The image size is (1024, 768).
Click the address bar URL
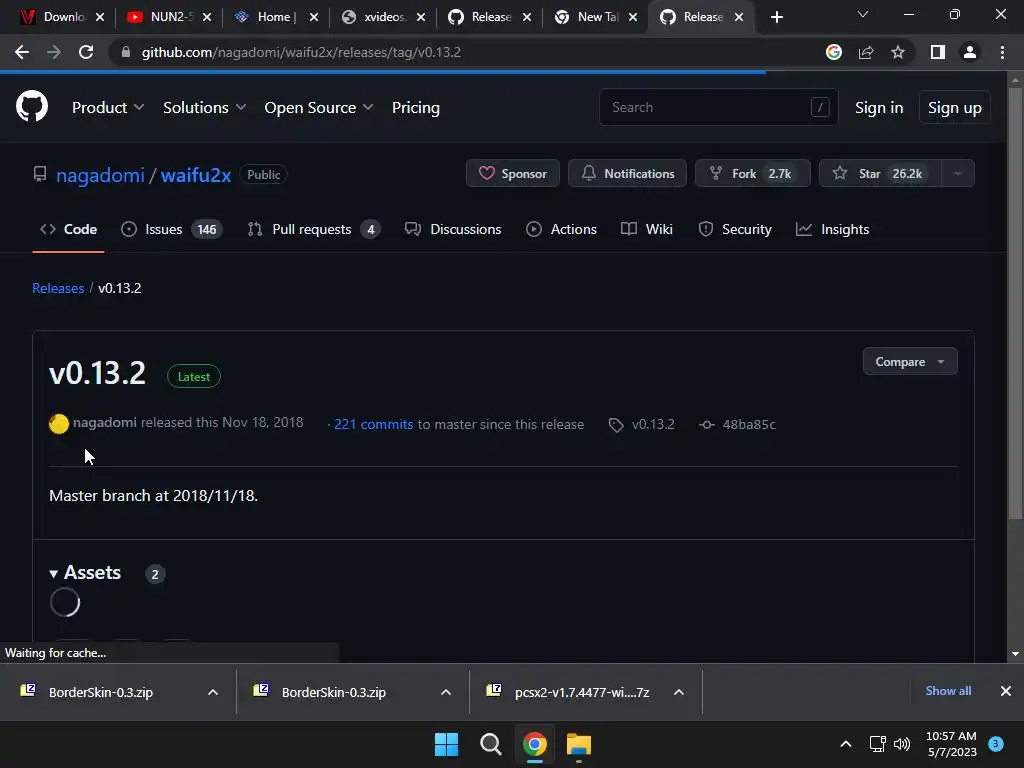pyautogui.click(x=301, y=52)
